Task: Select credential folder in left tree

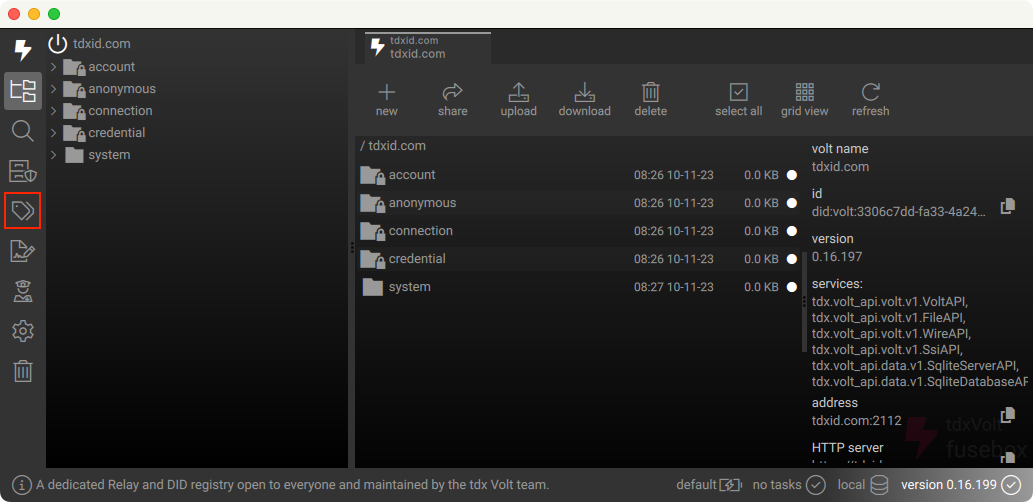Action: pos(117,132)
